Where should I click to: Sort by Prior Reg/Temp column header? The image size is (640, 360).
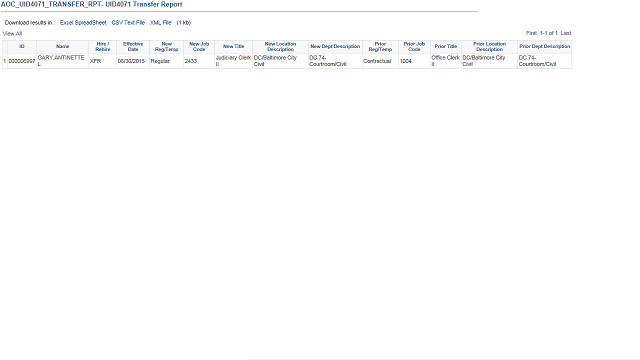(380, 47)
